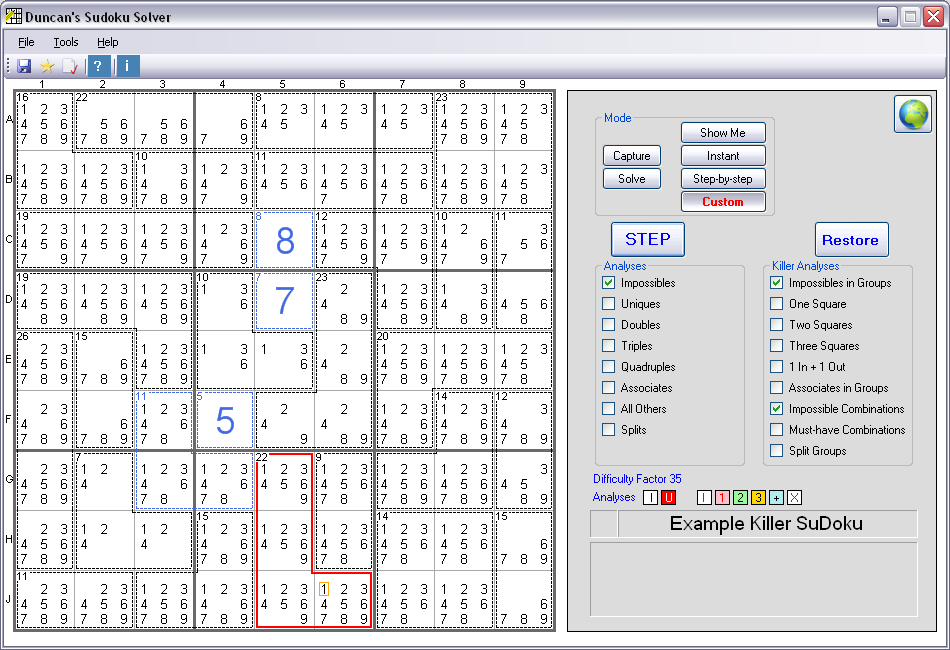Enable the Triples checkbox
This screenshot has width=950, height=650.
coord(608,346)
